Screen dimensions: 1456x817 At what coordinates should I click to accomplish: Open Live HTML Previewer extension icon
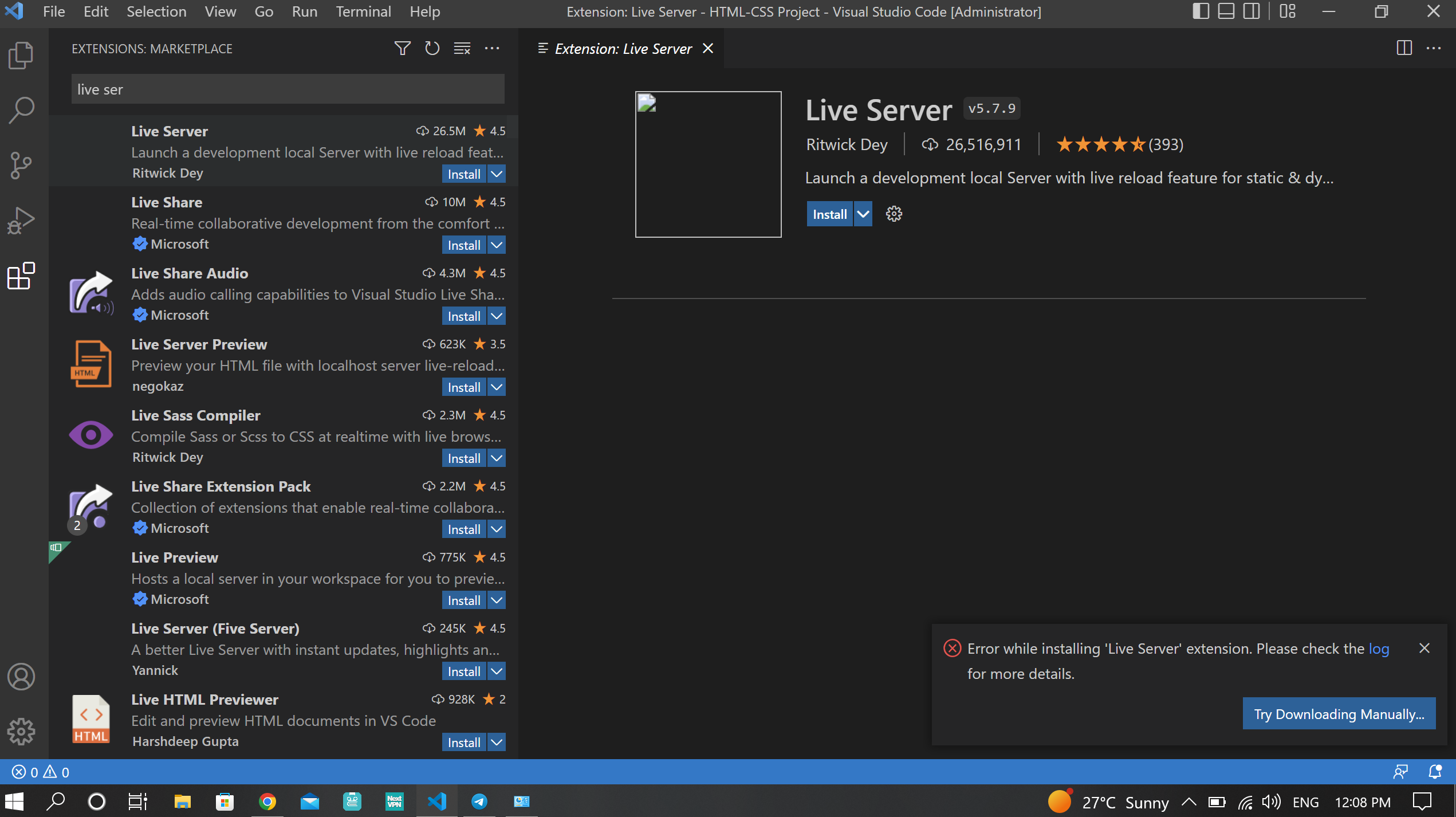point(91,718)
